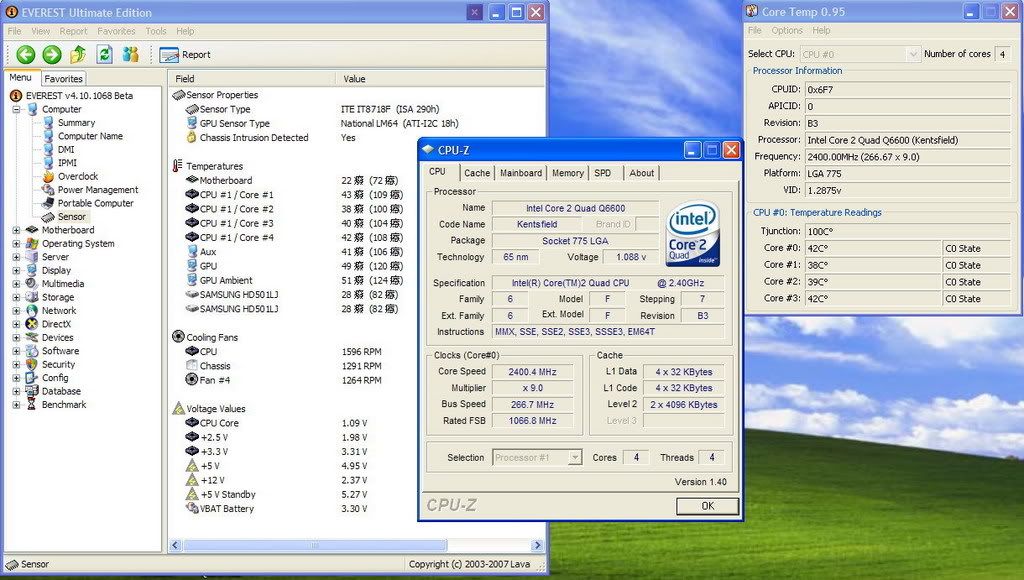The image size is (1024, 580).
Task: Open the CPU-Z processor Selection dropdown
Action: tap(575, 458)
